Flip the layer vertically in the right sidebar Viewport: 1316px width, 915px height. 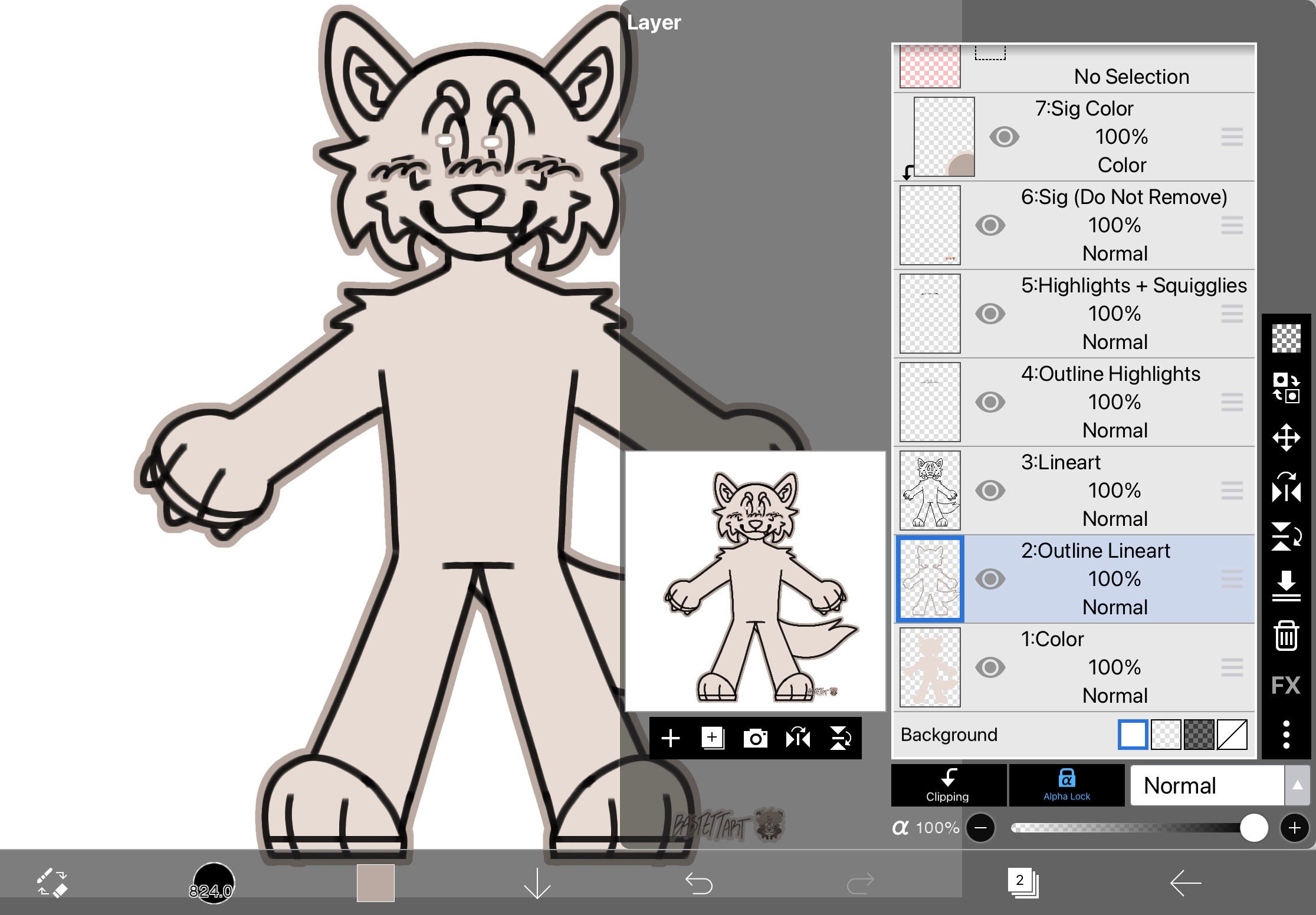tap(1287, 537)
